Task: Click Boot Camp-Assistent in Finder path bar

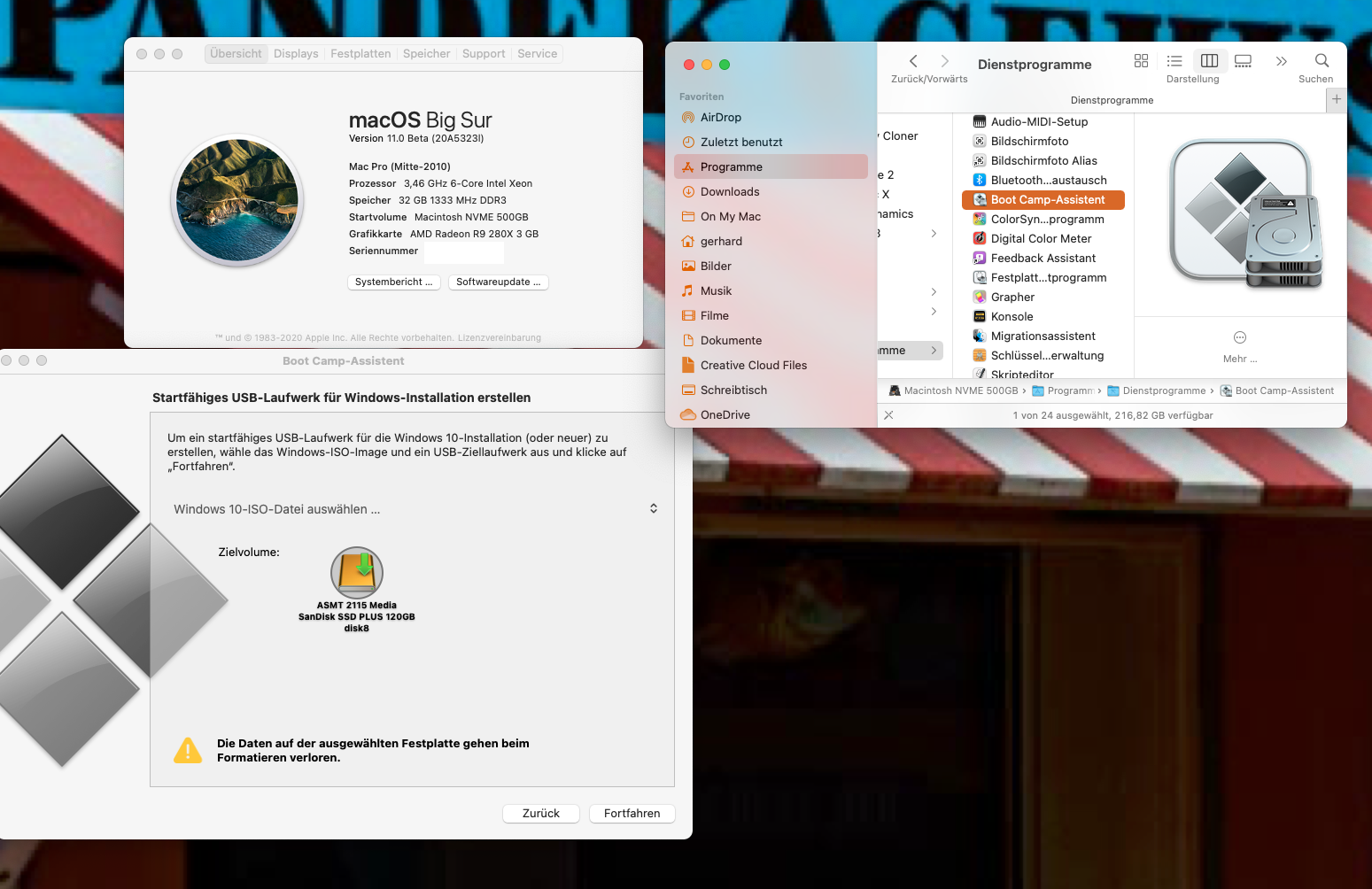Action: [x=1277, y=390]
